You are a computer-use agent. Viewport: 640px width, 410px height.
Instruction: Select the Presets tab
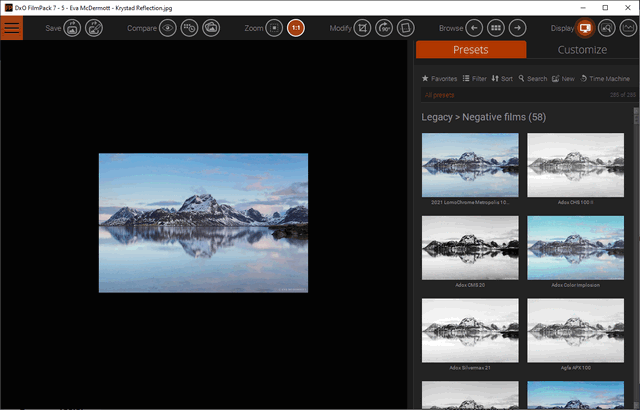[x=471, y=49]
